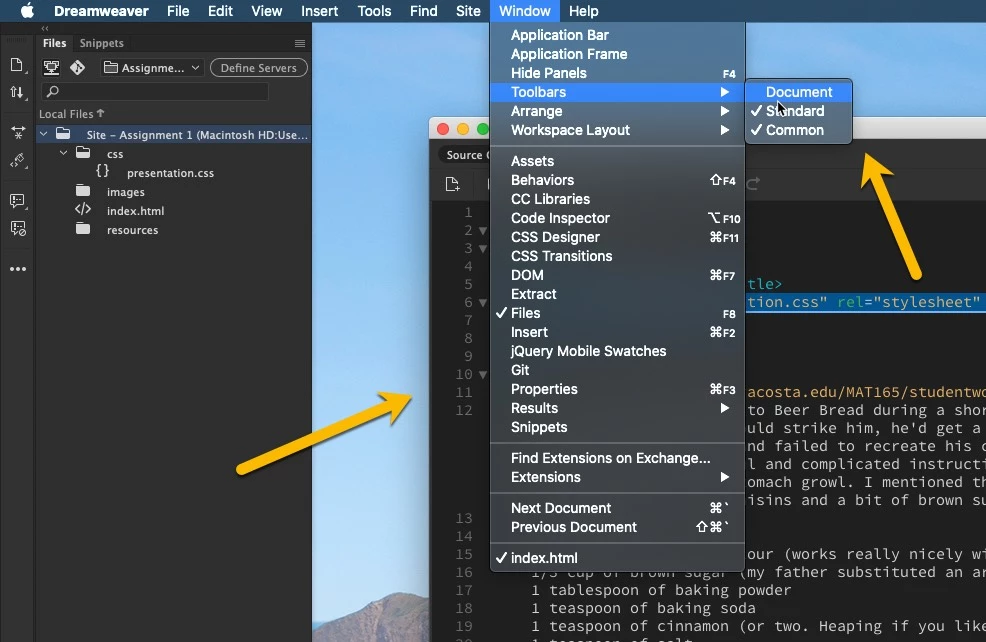Screen dimensions: 986x642
Task: Open the Toolbars submenu item
Action: [617, 92]
